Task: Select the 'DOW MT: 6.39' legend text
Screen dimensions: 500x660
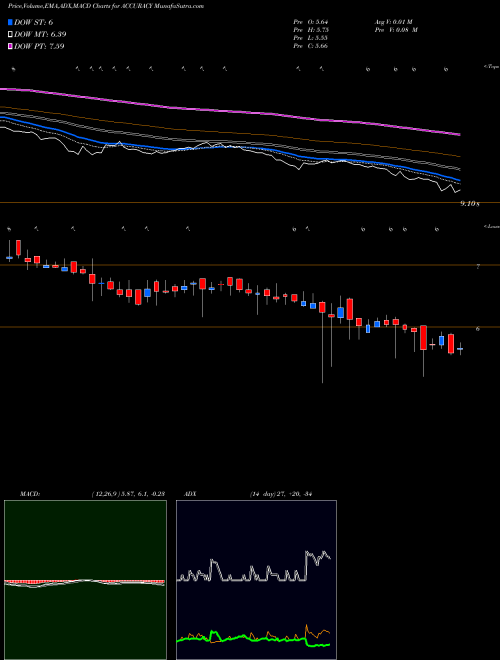Action: point(40,35)
